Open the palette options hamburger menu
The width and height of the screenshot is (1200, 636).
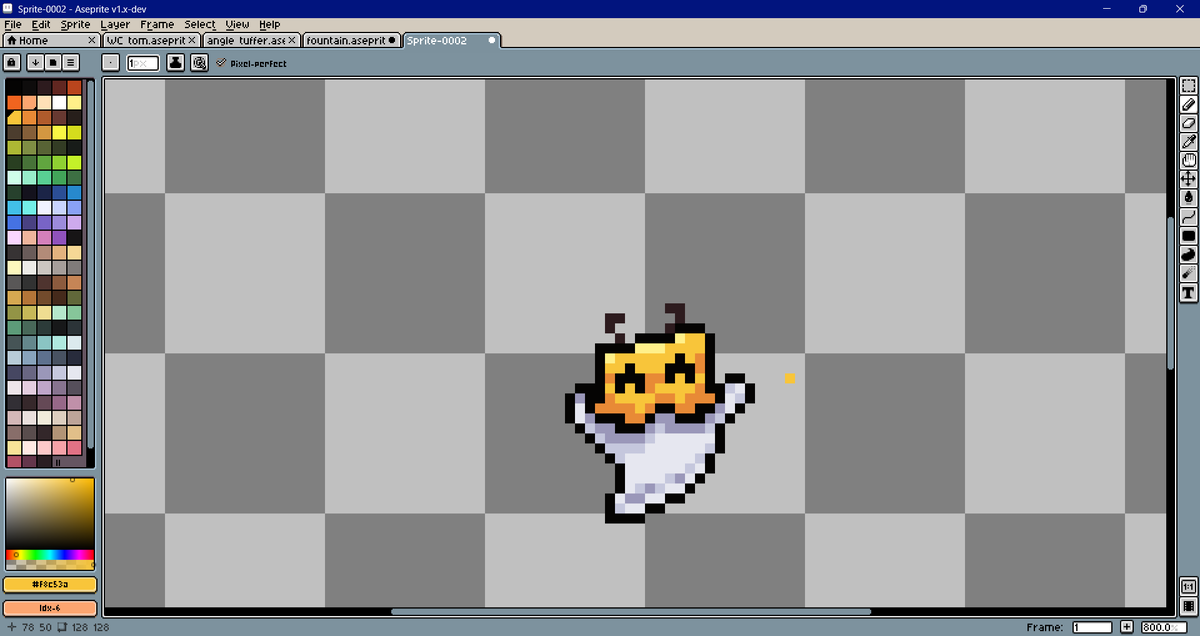[71, 63]
